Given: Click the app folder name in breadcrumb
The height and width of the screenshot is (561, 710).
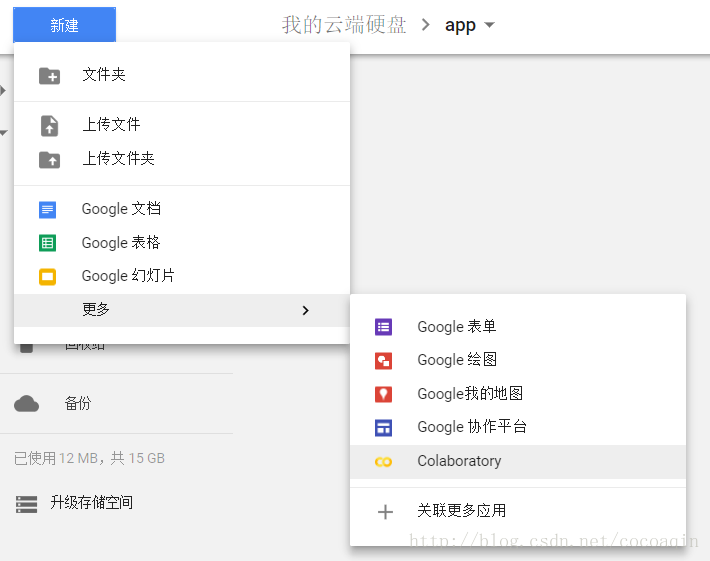Looking at the screenshot, I should click(460, 25).
